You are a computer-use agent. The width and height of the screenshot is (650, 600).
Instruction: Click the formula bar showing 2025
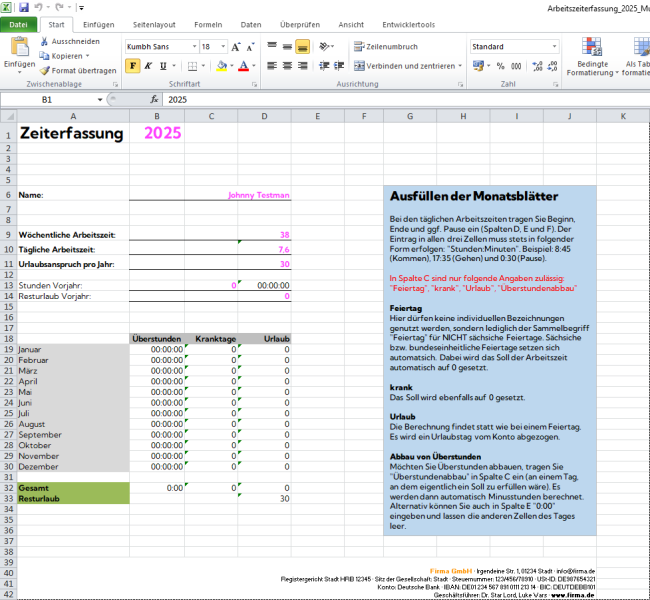tap(406, 100)
